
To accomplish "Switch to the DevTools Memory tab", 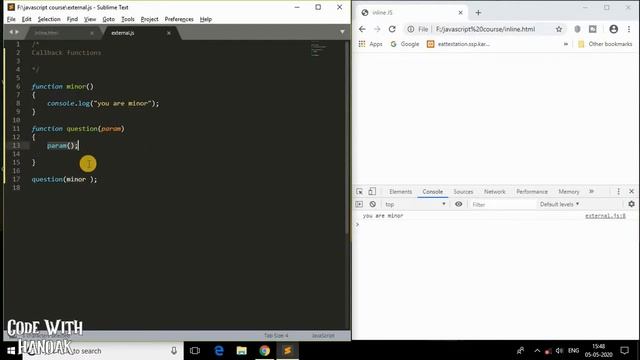I will coord(569,191).
